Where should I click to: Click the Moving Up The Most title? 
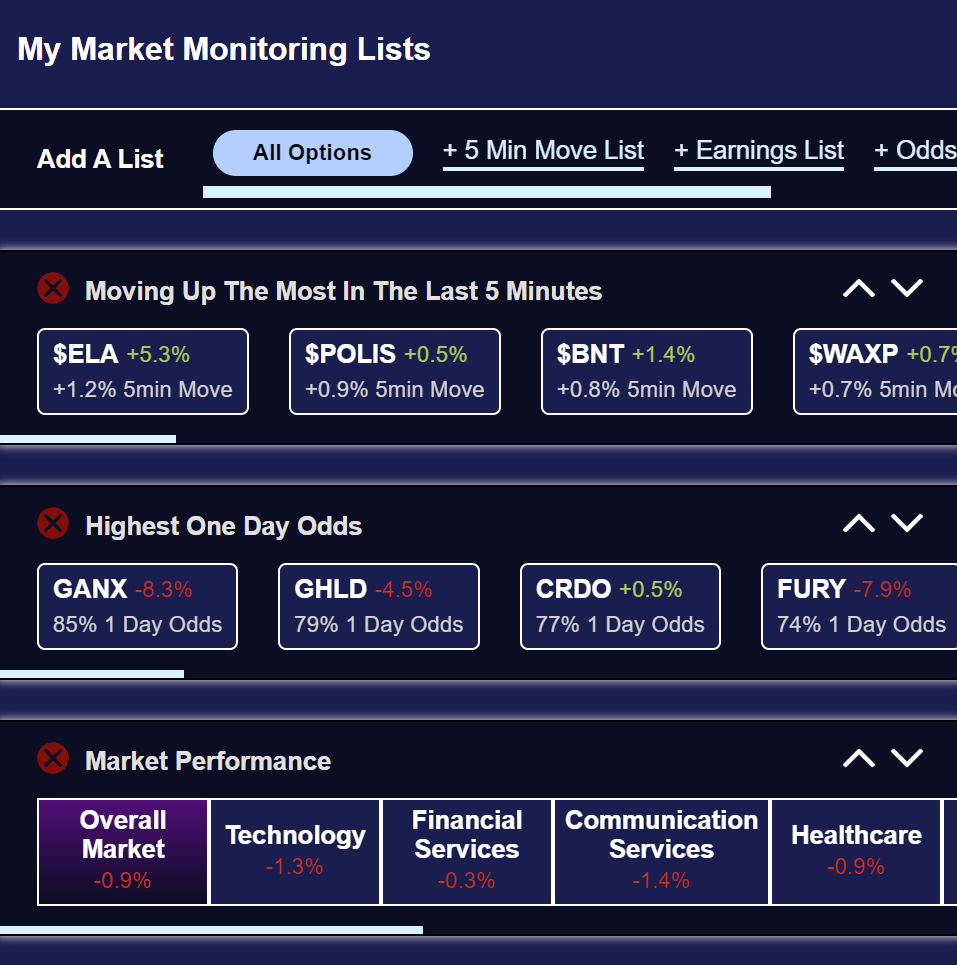tap(343, 291)
